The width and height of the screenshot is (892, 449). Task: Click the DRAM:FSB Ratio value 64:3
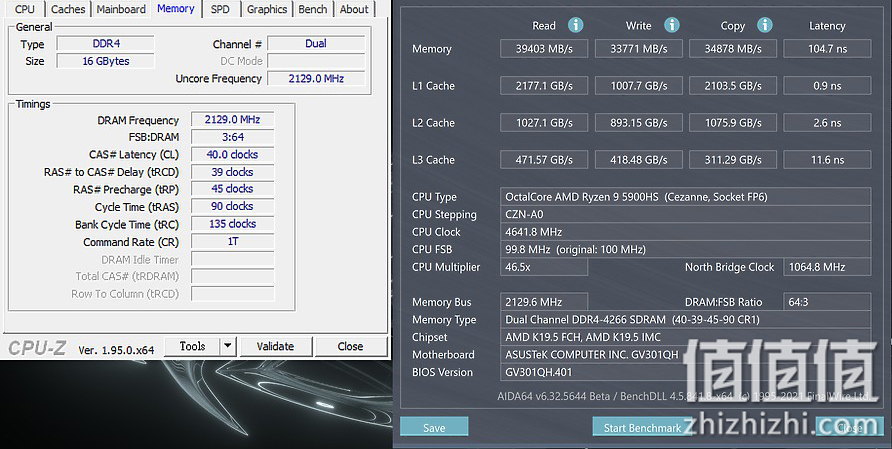[x=827, y=302]
